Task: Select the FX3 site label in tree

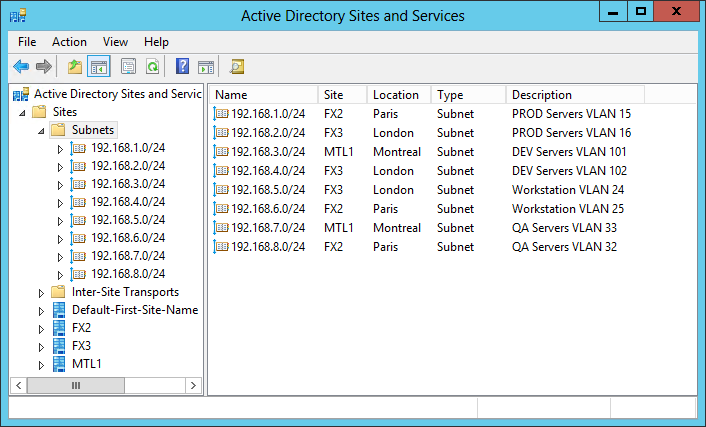Action: click(x=81, y=346)
